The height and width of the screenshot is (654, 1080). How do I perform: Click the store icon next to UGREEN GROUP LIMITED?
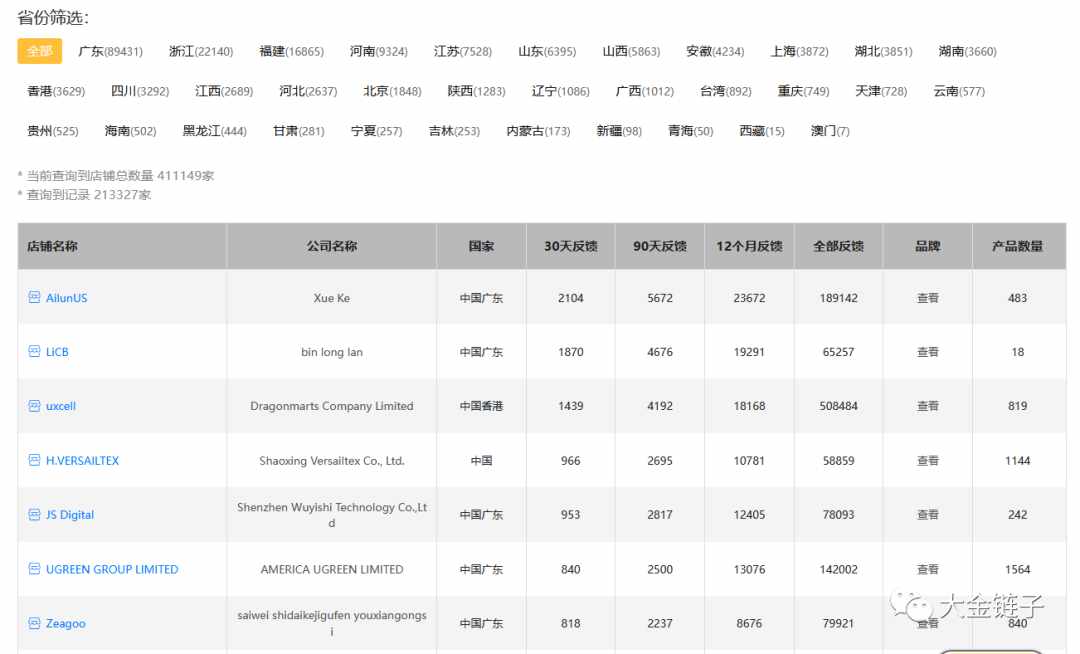click(x=34, y=569)
